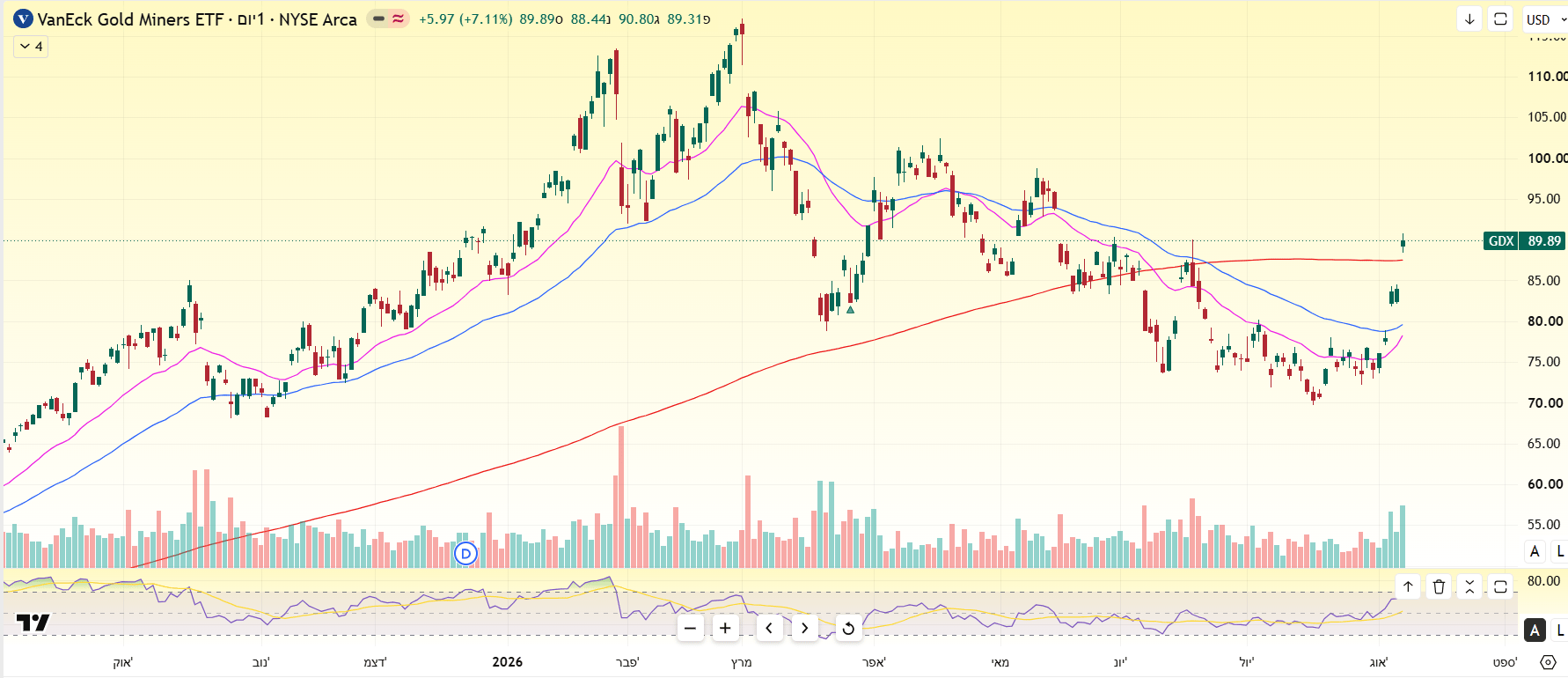
Task: Click the 65.00 price scale label
Action: click(1544, 444)
